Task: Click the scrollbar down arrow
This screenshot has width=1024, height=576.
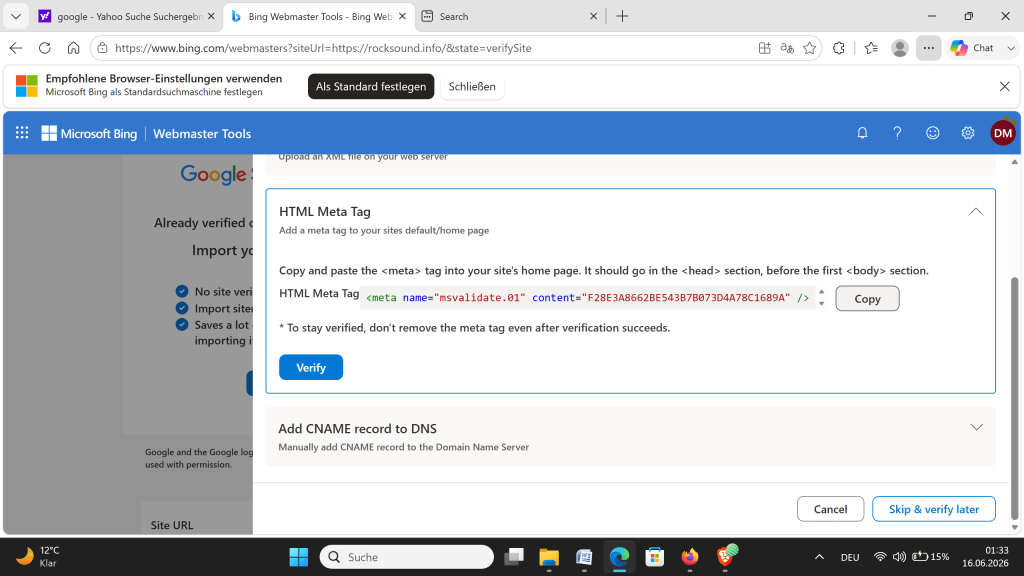Action: [x=1014, y=528]
